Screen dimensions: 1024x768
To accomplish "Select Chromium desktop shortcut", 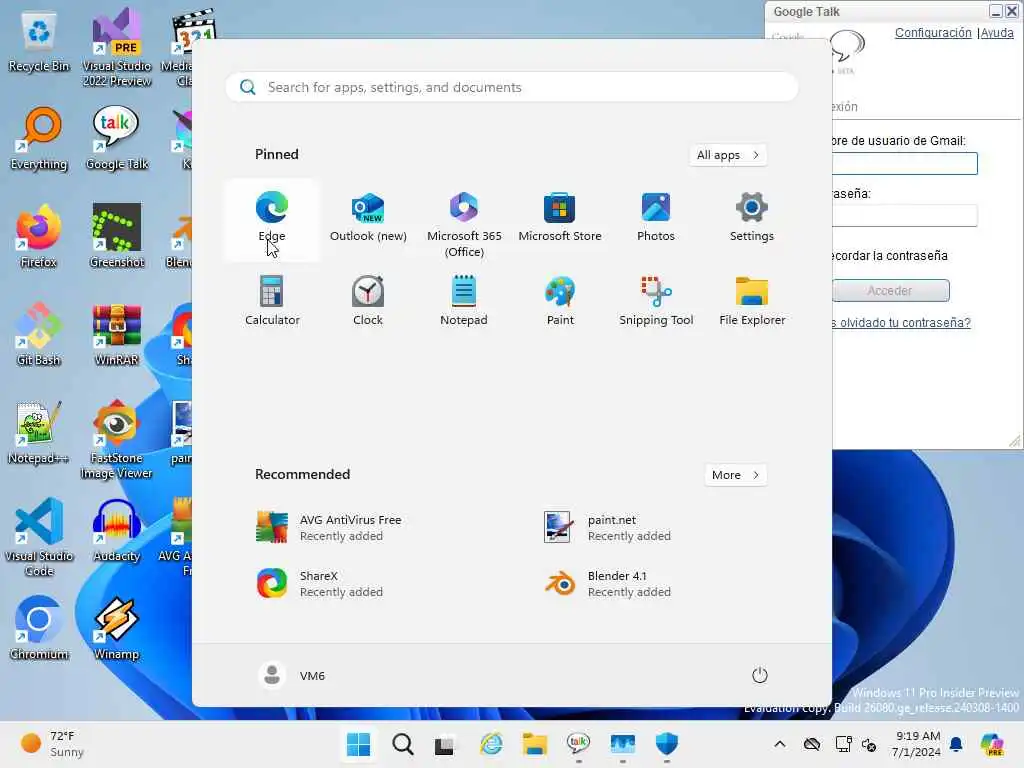I will pyautogui.click(x=39, y=628).
